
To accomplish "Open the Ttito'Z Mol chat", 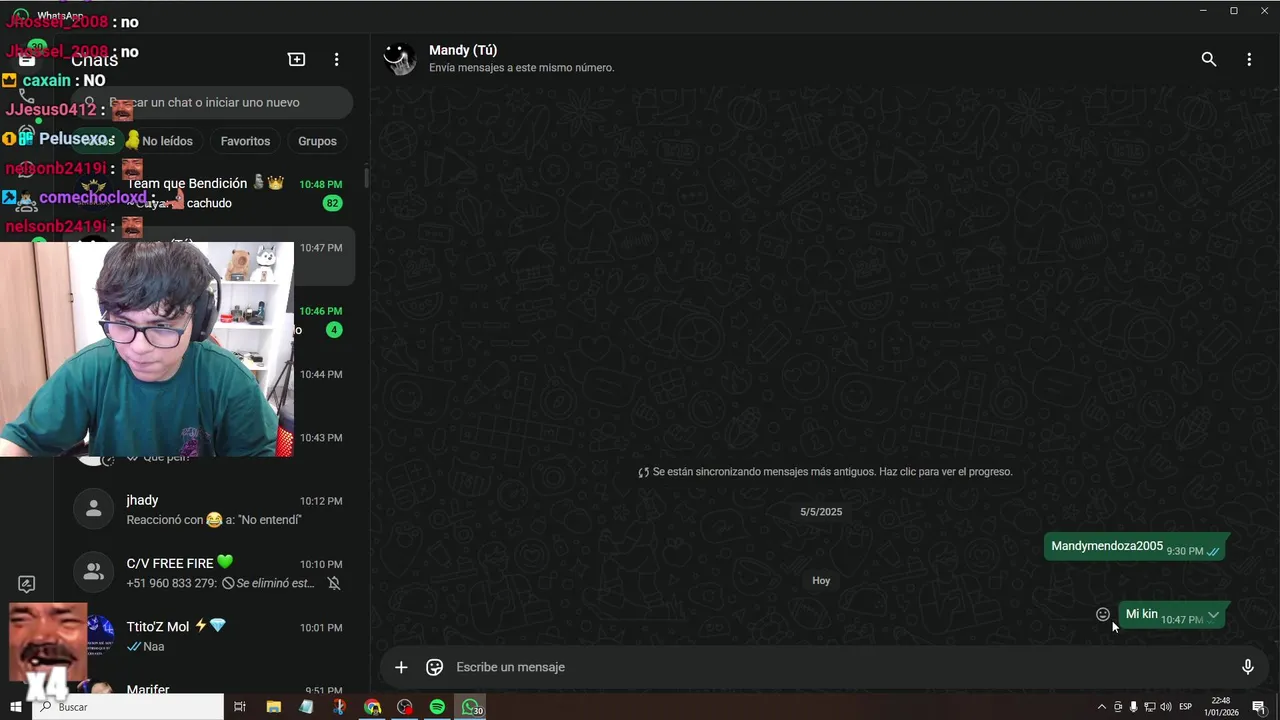I will (x=208, y=636).
